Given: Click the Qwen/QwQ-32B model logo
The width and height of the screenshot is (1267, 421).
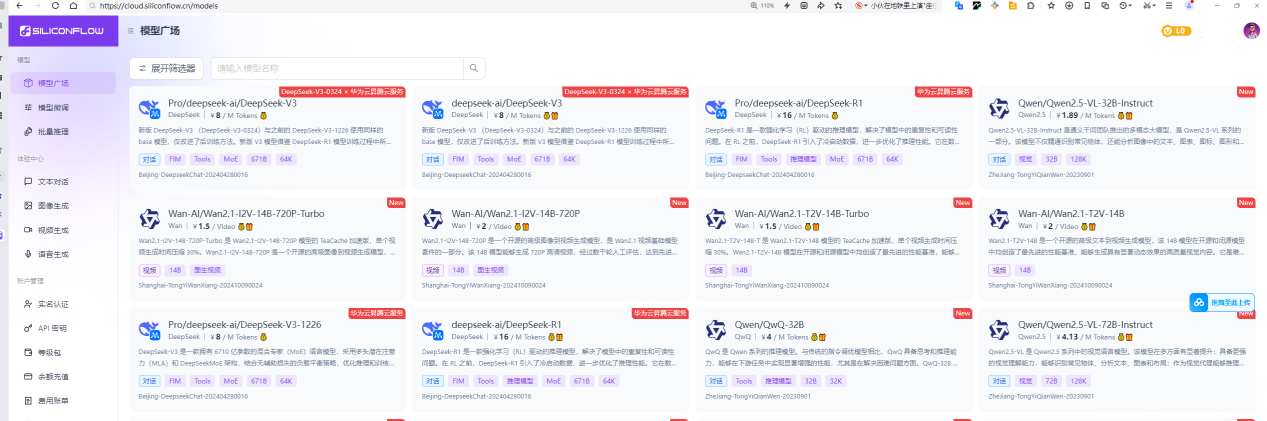Looking at the screenshot, I should tap(717, 331).
